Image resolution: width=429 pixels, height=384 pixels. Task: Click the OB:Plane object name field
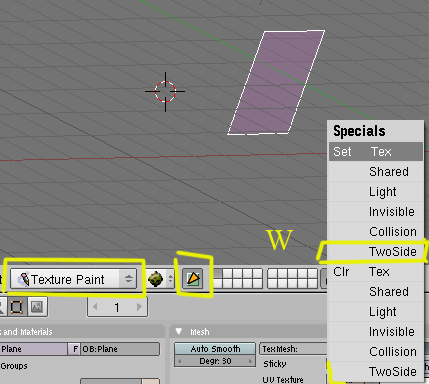[x=120, y=349]
